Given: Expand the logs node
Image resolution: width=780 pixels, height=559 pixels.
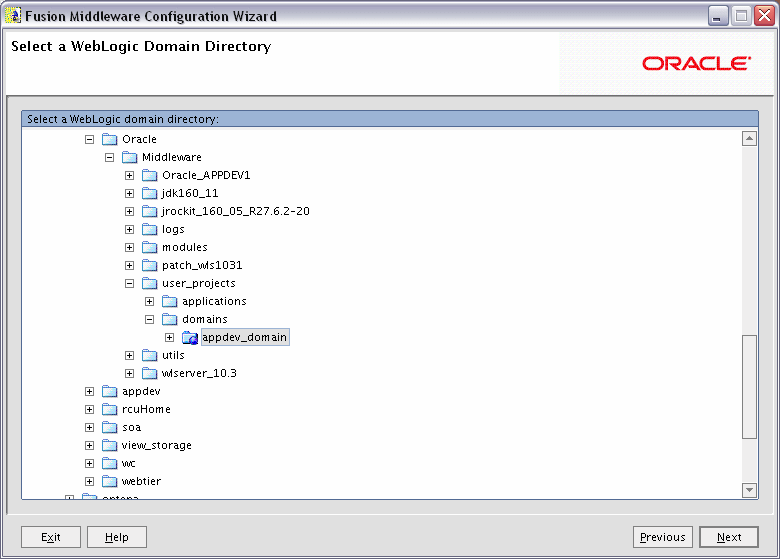Looking at the screenshot, I should (x=129, y=229).
